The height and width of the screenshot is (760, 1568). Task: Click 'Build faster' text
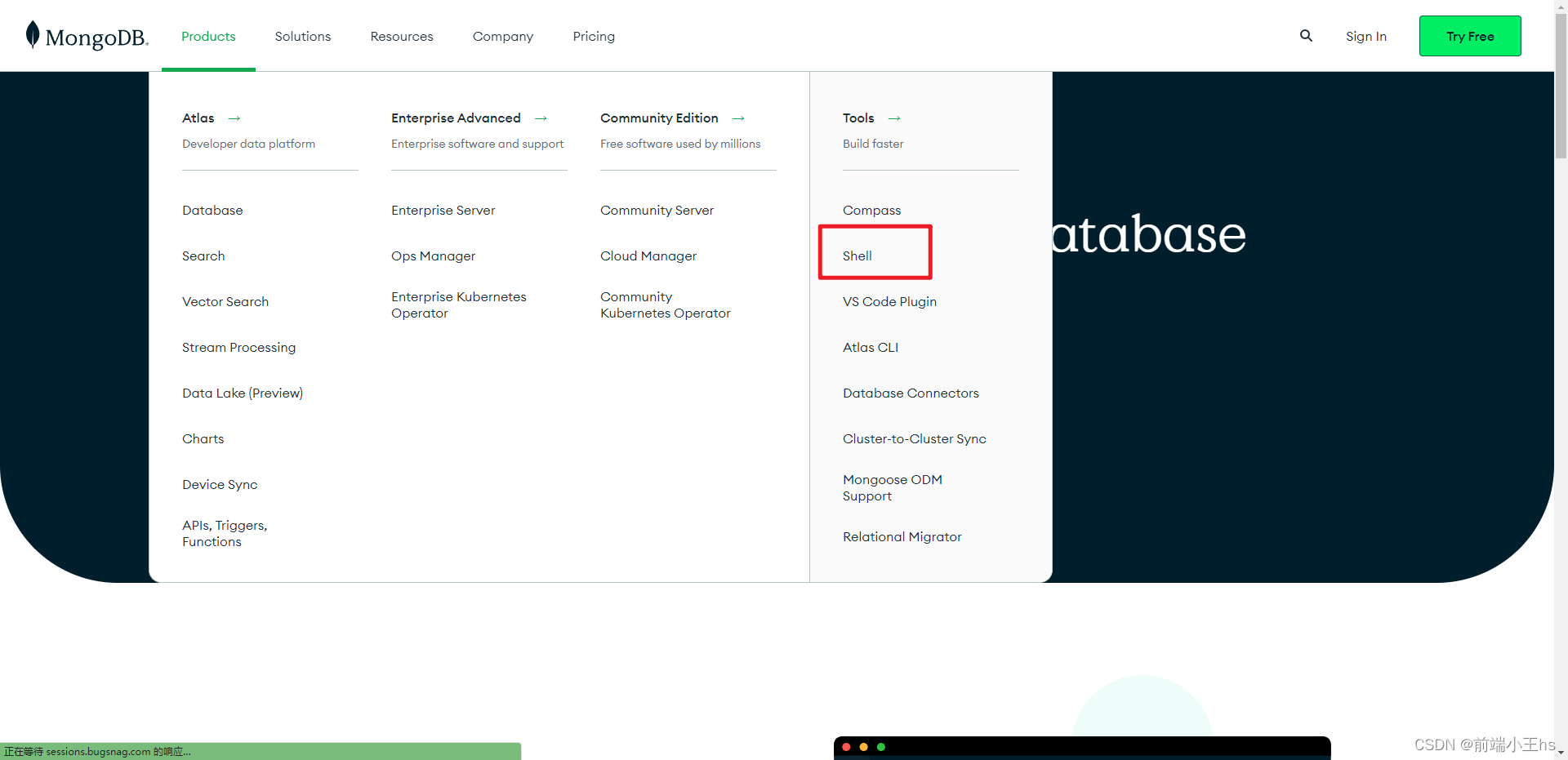[873, 144]
